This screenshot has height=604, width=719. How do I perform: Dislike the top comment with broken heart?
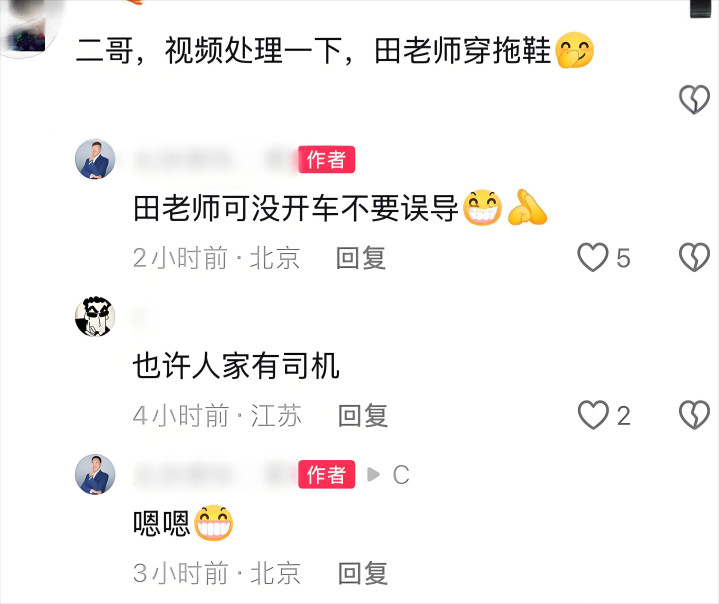click(694, 99)
